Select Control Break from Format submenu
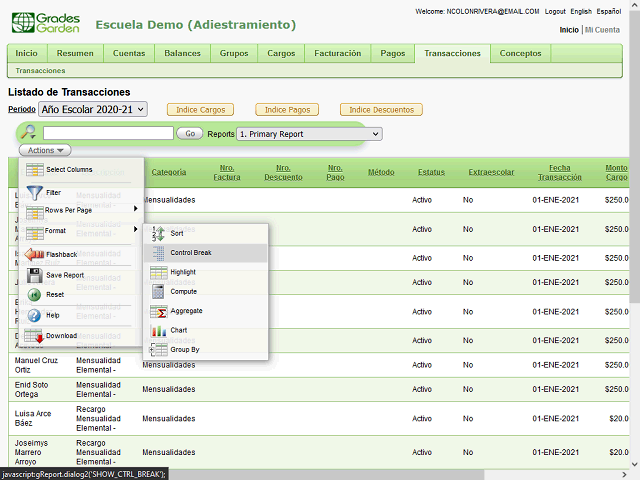Viewport: 640px width, 480px height. click(x=190, y=253)
